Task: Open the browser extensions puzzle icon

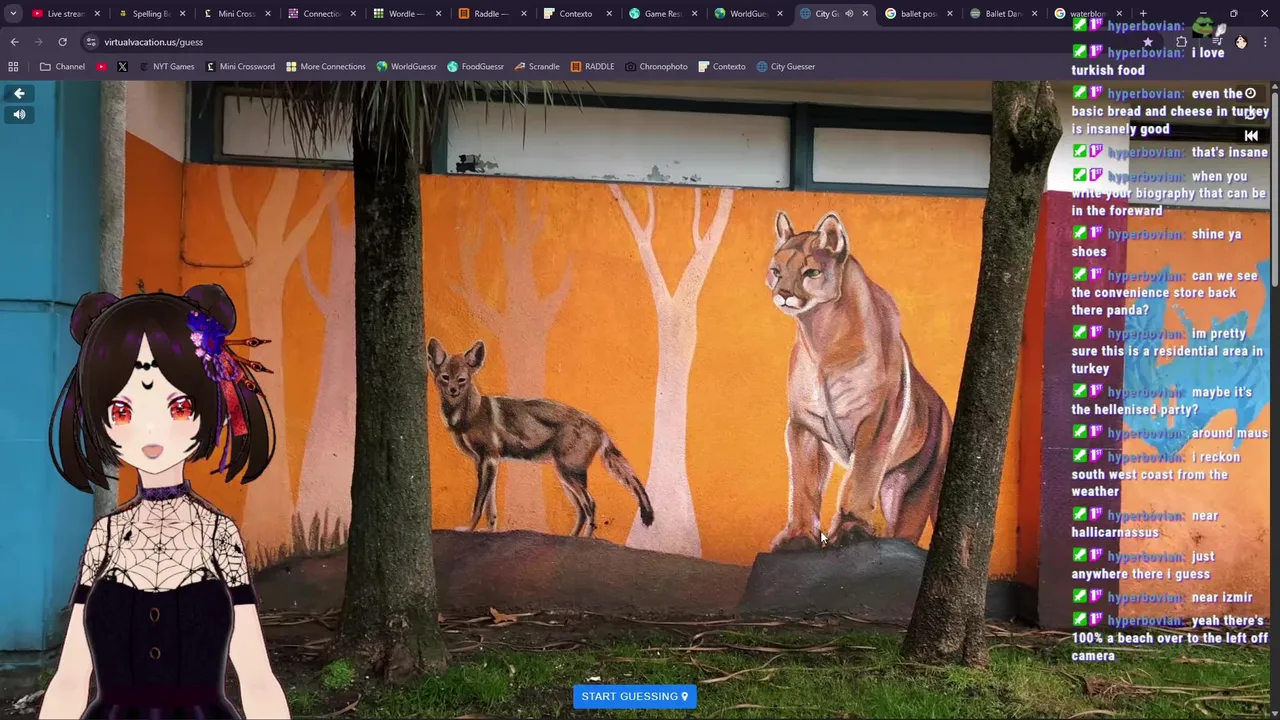Action: (1181, 42)
